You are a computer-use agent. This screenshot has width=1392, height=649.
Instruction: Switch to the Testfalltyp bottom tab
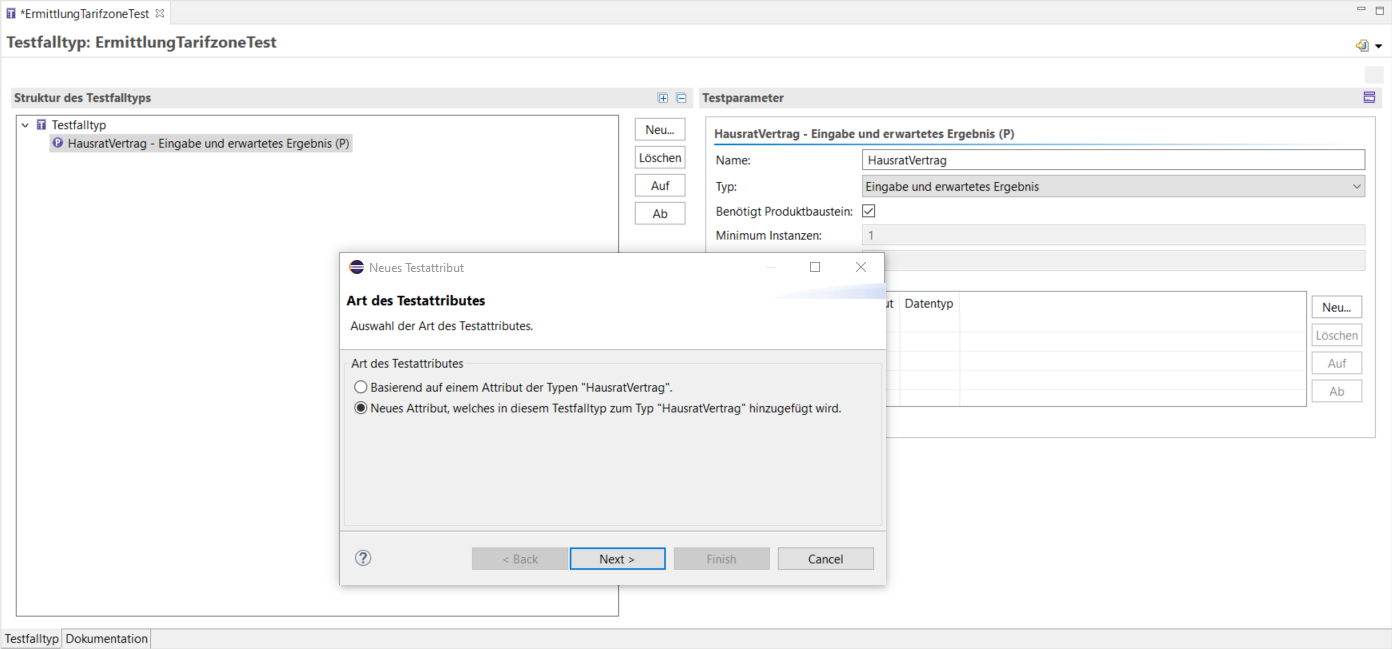click(x=31, y=639)
